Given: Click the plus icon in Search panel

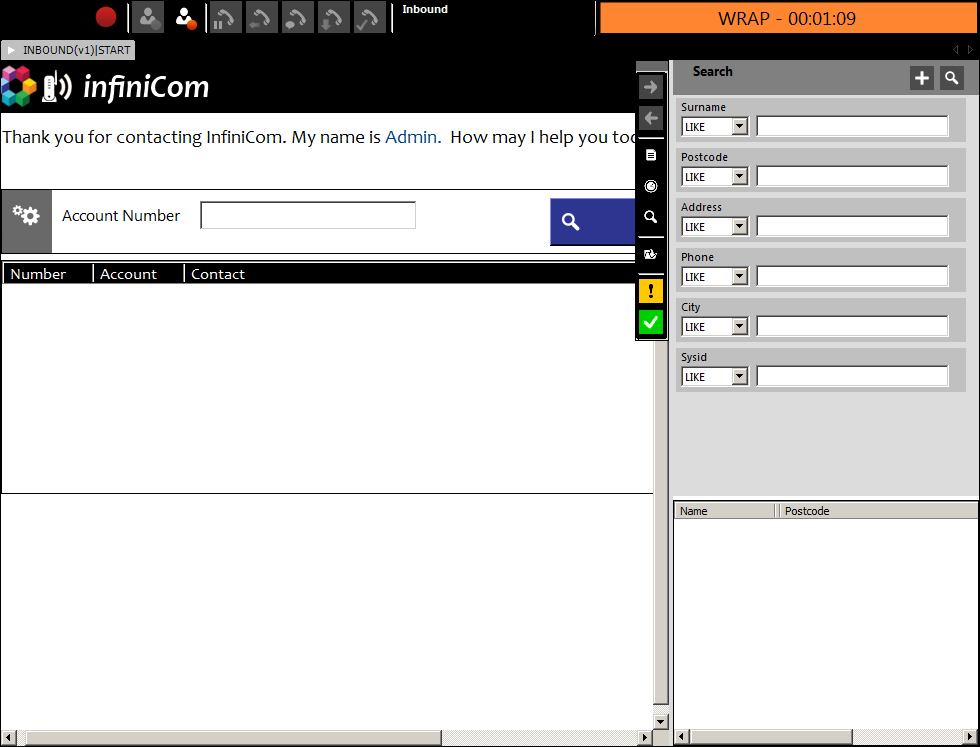Looking at the screenshot, I should (x=922, y=78).
